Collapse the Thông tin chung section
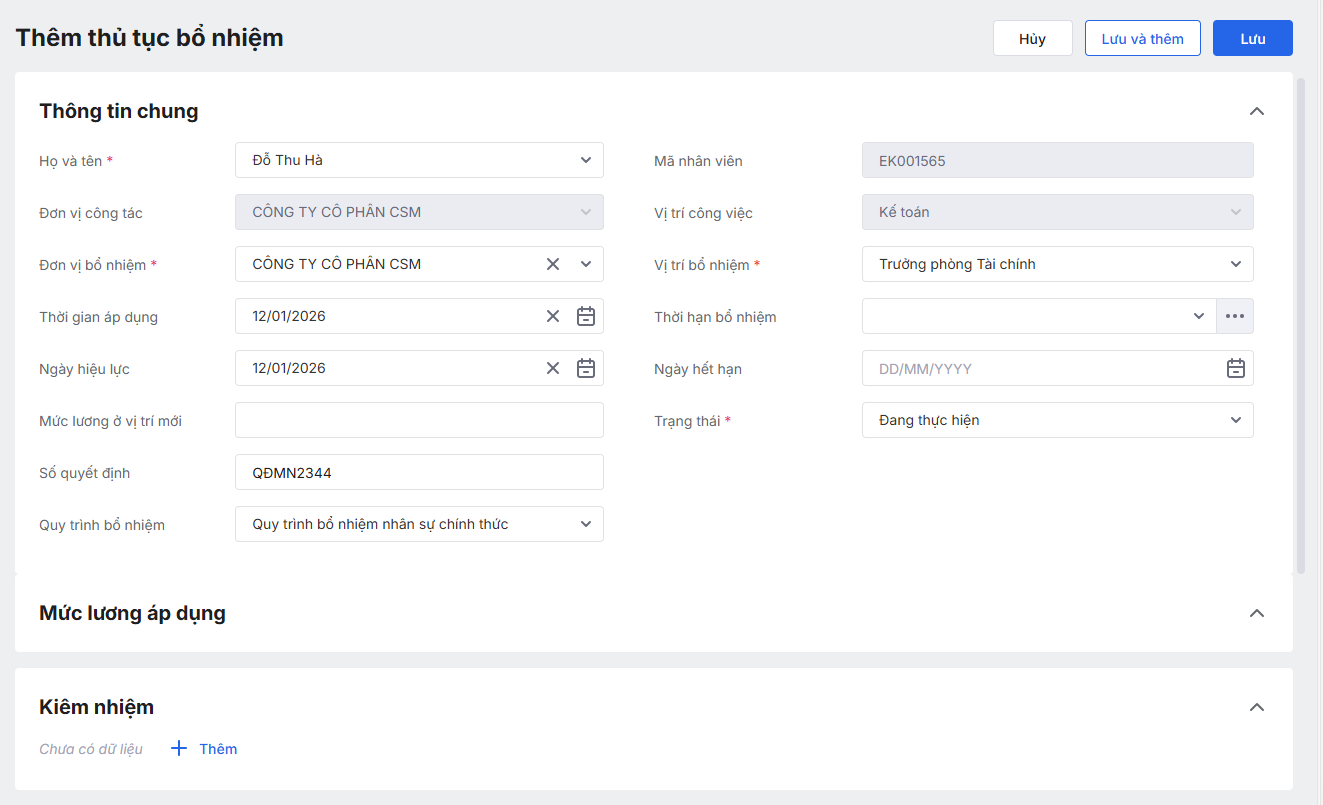 (x=1257, y=111)
